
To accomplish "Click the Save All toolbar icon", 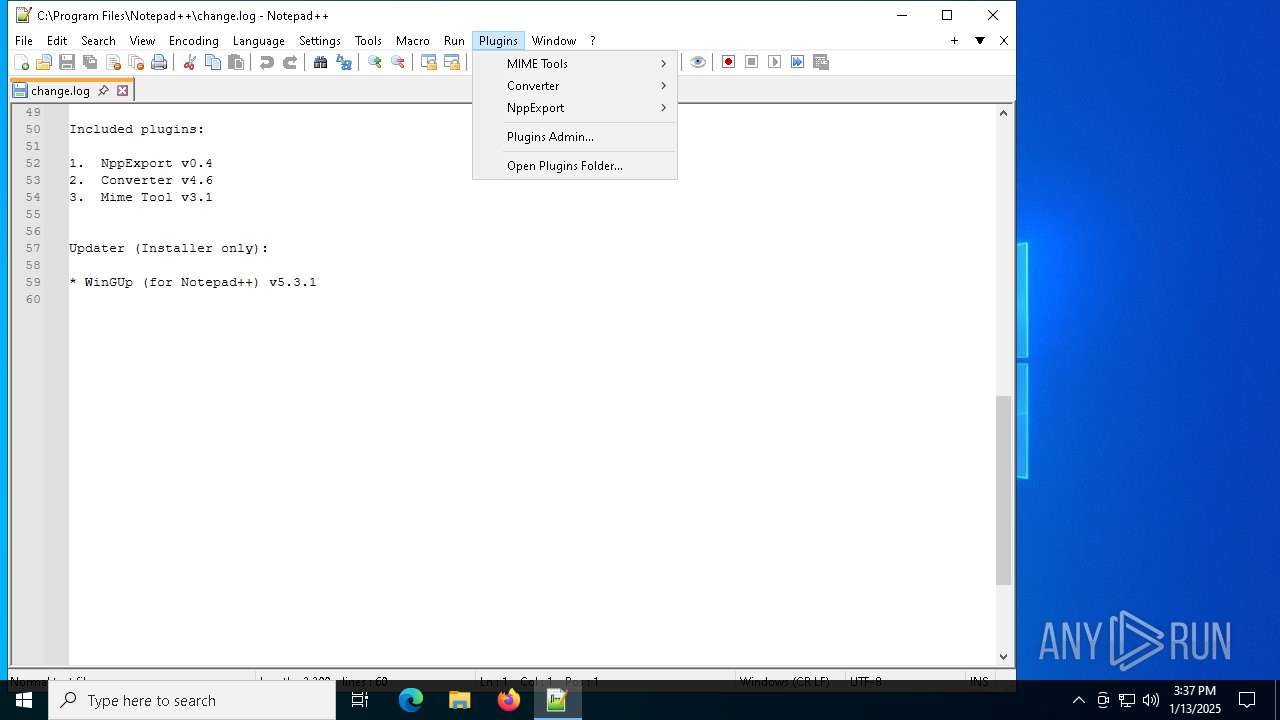I will 90,62.
